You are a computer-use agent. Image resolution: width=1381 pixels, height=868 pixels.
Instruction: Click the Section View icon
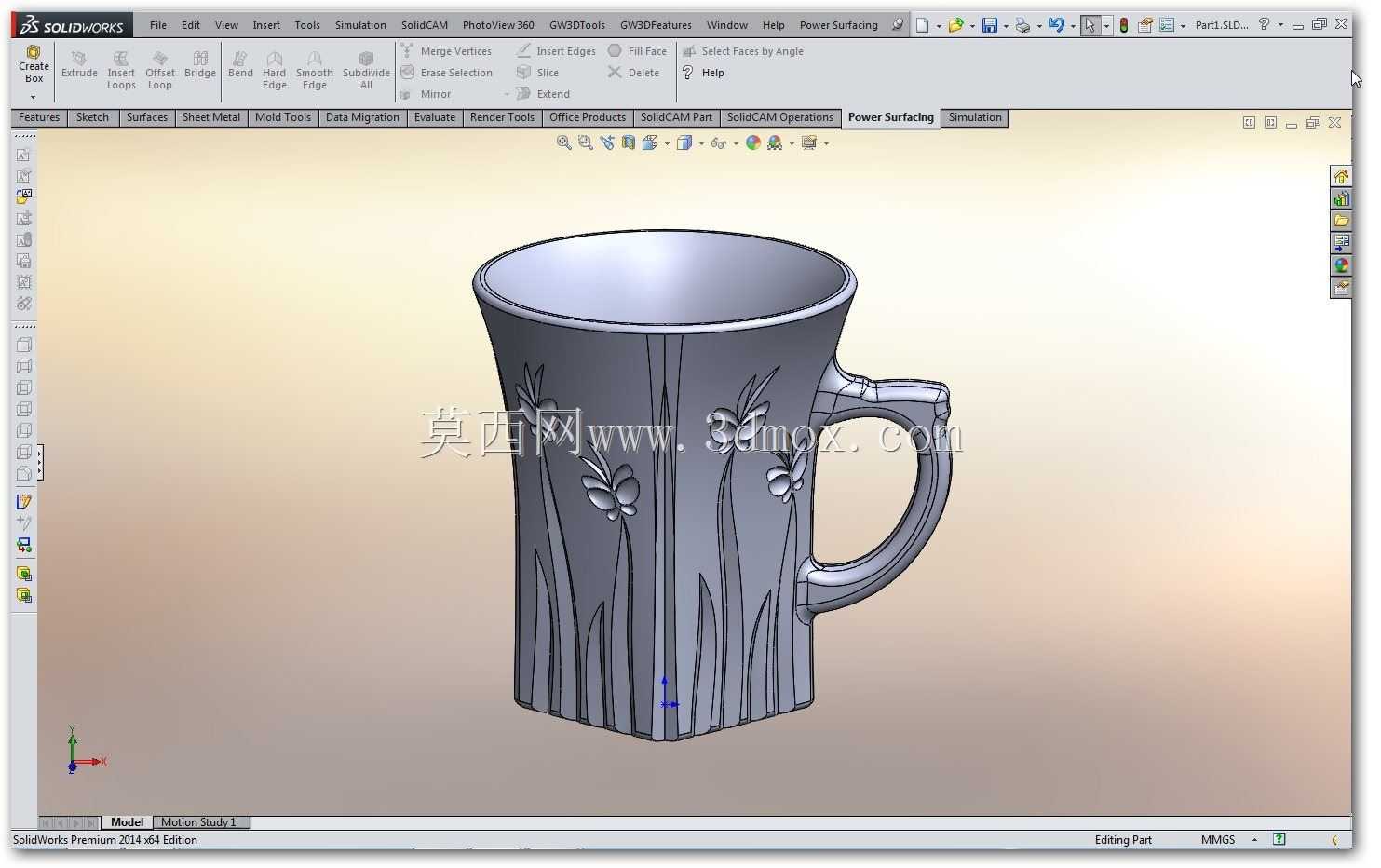(x=629, y=142)
